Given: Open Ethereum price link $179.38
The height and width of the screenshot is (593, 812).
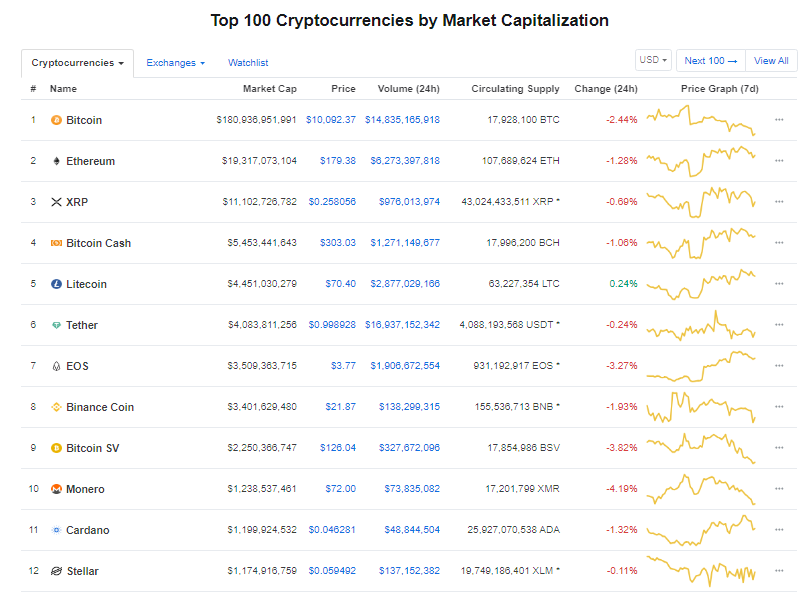Looking at the screenshot, I should [338, 161].
